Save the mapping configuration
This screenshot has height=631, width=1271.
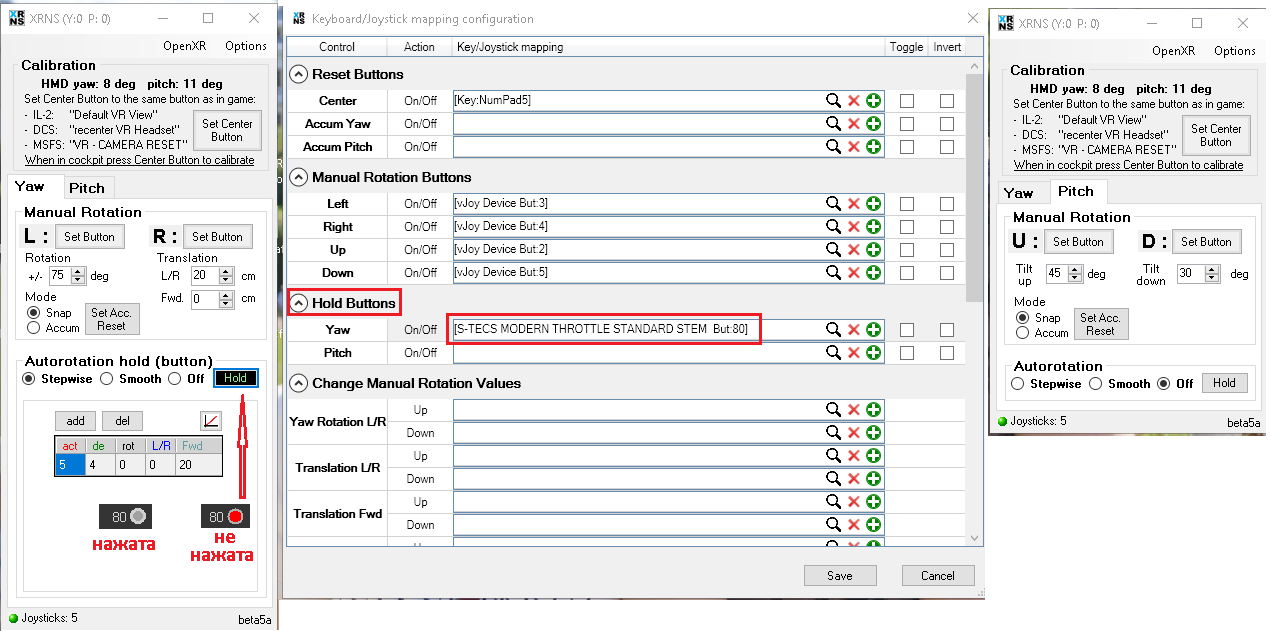pos(840,575)
